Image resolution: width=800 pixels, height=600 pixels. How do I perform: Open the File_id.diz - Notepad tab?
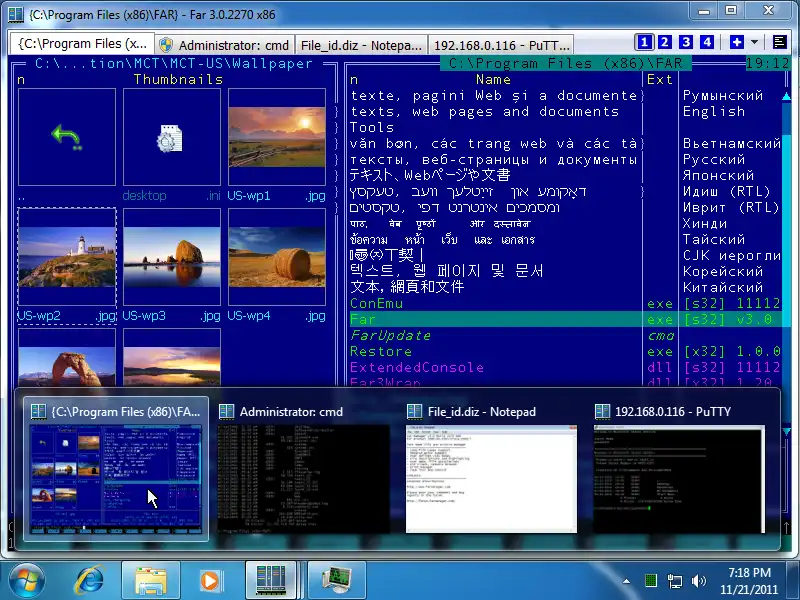[361, 45]
